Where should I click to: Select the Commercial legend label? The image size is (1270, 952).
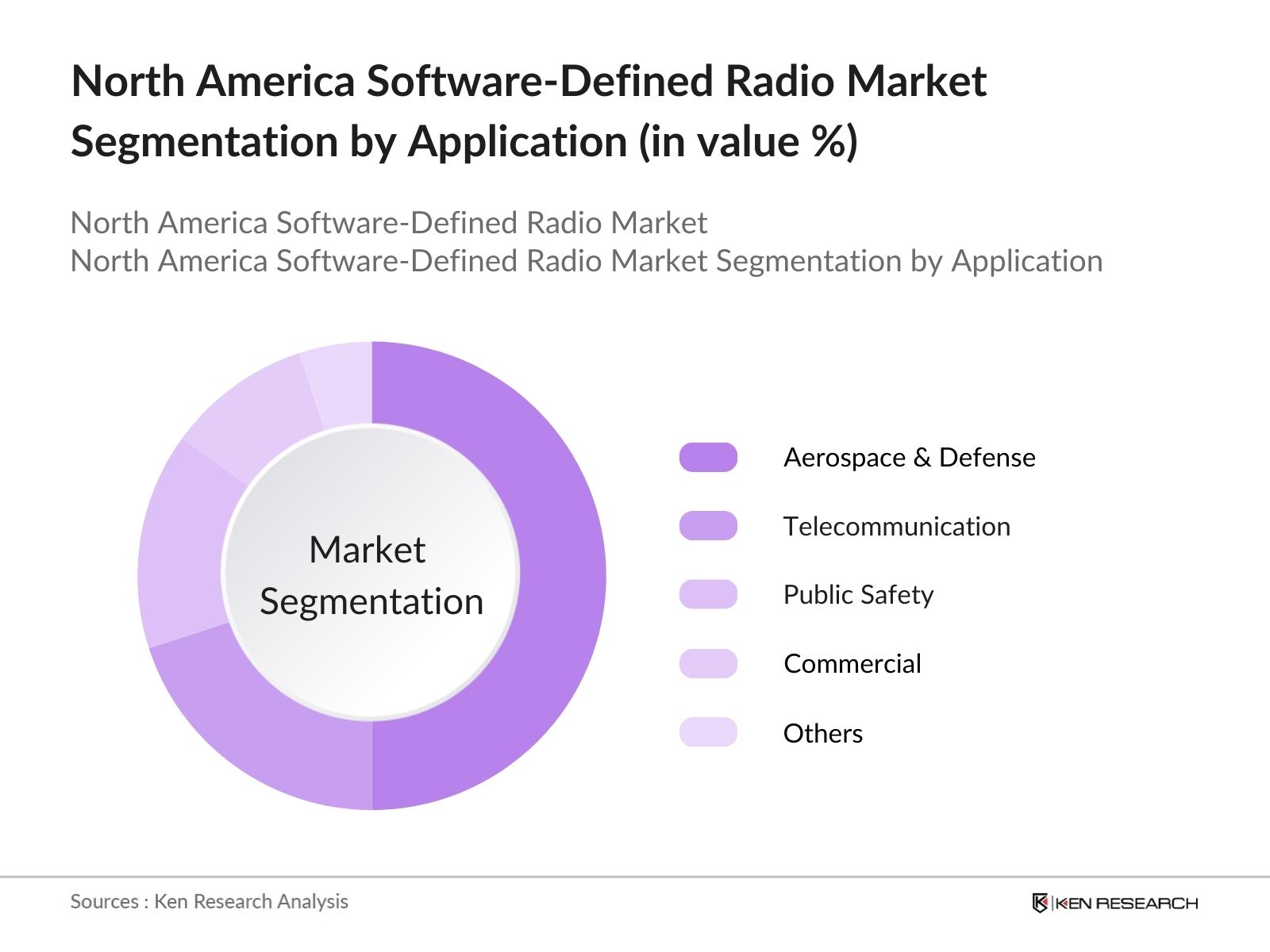852,664
